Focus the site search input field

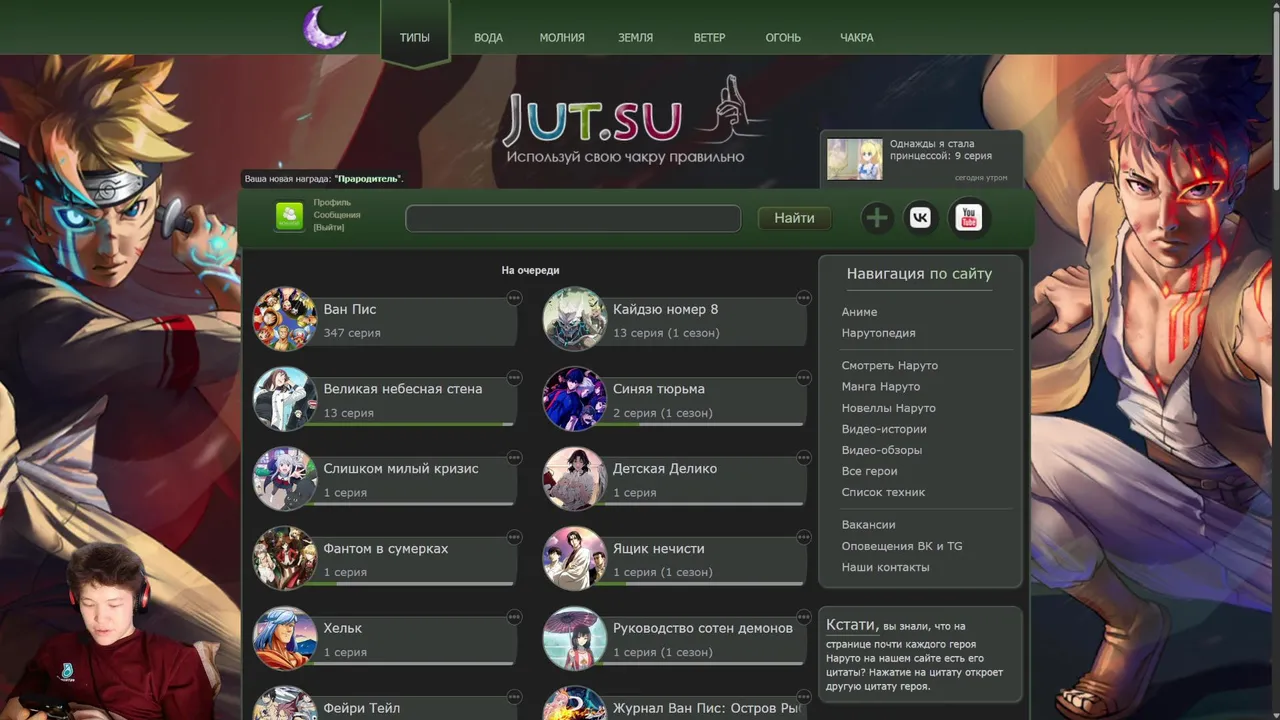point(573,218)
